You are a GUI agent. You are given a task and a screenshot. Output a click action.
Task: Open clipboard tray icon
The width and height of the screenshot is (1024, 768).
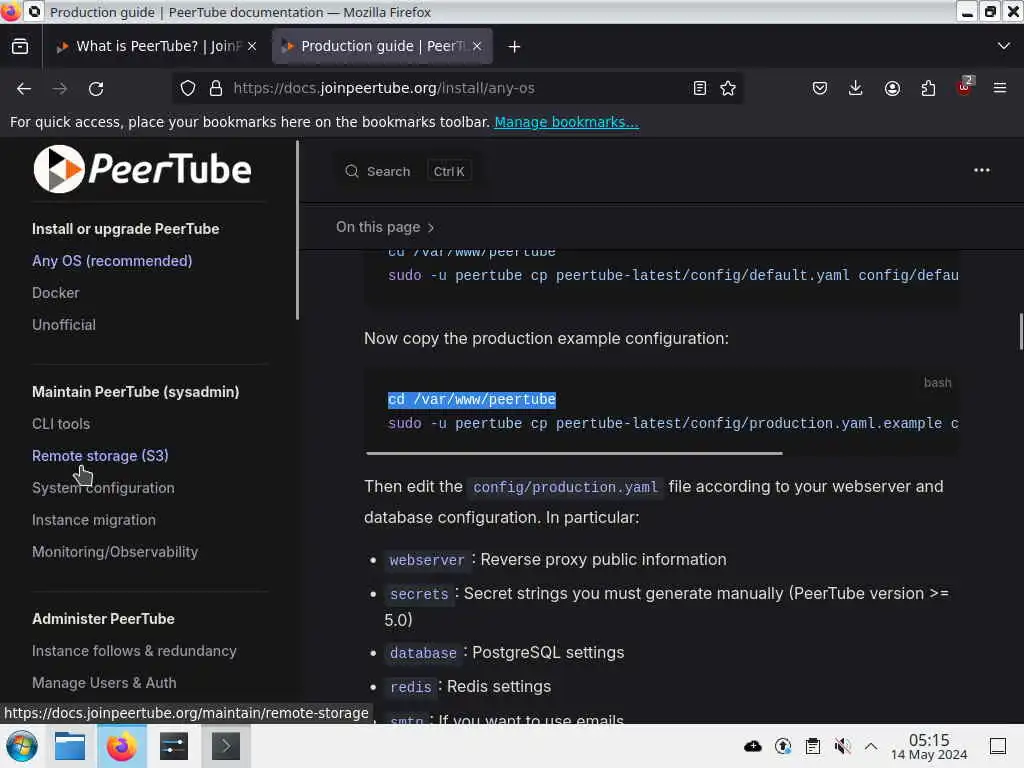pos(813,746)
